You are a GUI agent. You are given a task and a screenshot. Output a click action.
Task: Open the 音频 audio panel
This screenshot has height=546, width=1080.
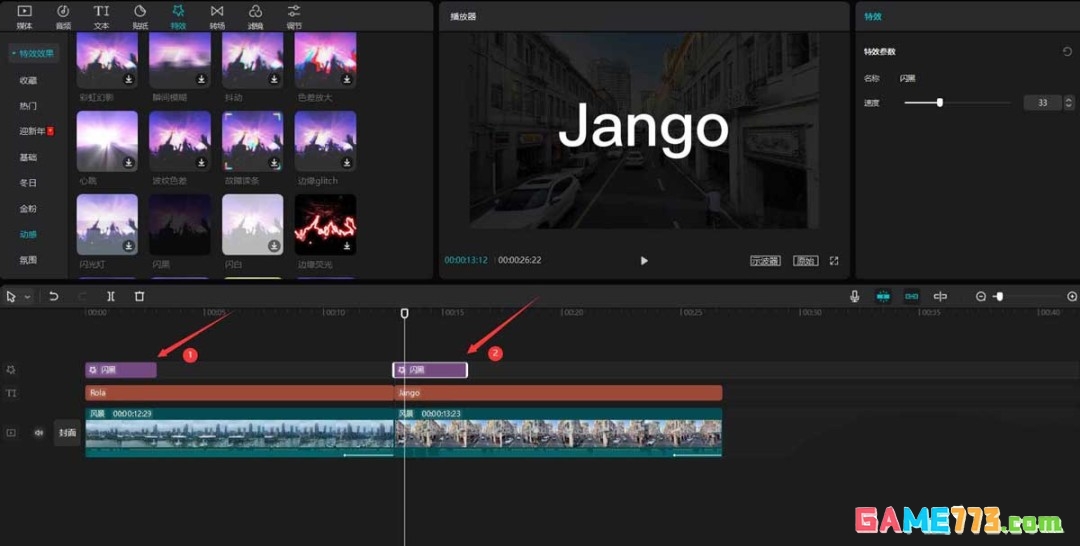point(63,16)
